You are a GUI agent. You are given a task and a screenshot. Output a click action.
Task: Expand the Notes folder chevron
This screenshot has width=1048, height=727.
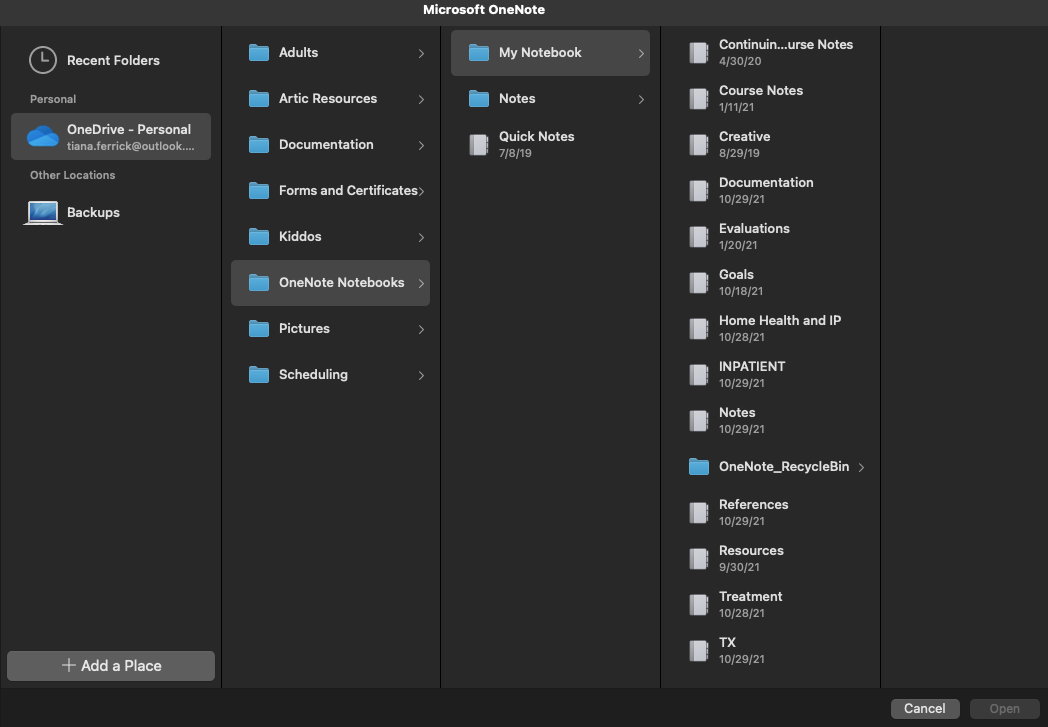tap(641, 99)
